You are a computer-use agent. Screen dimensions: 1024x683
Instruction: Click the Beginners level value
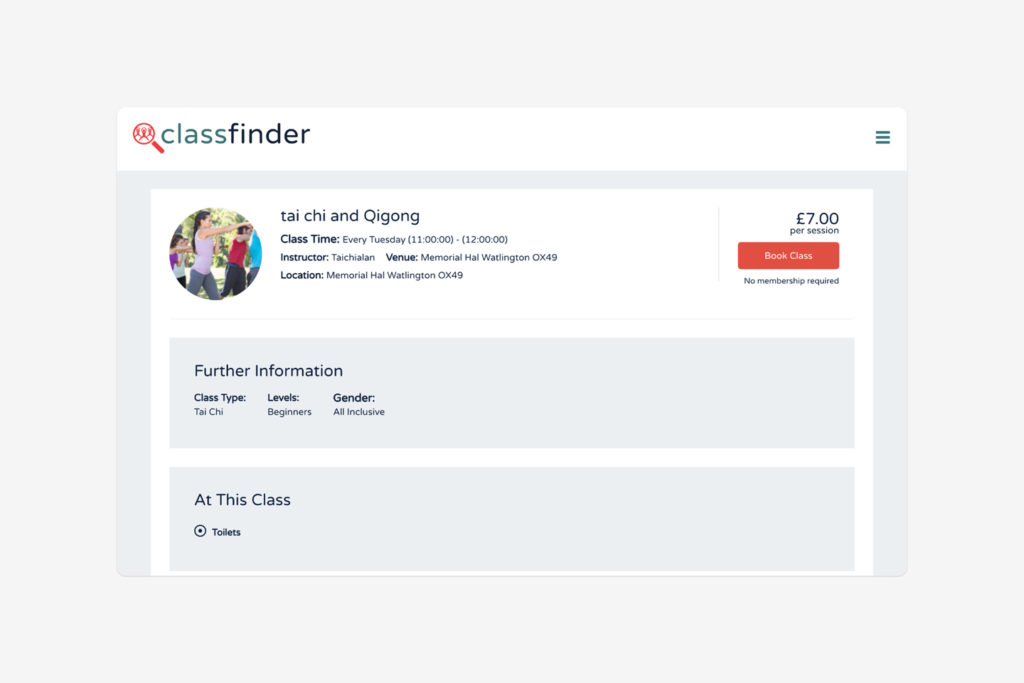click(x=289, y=412)
